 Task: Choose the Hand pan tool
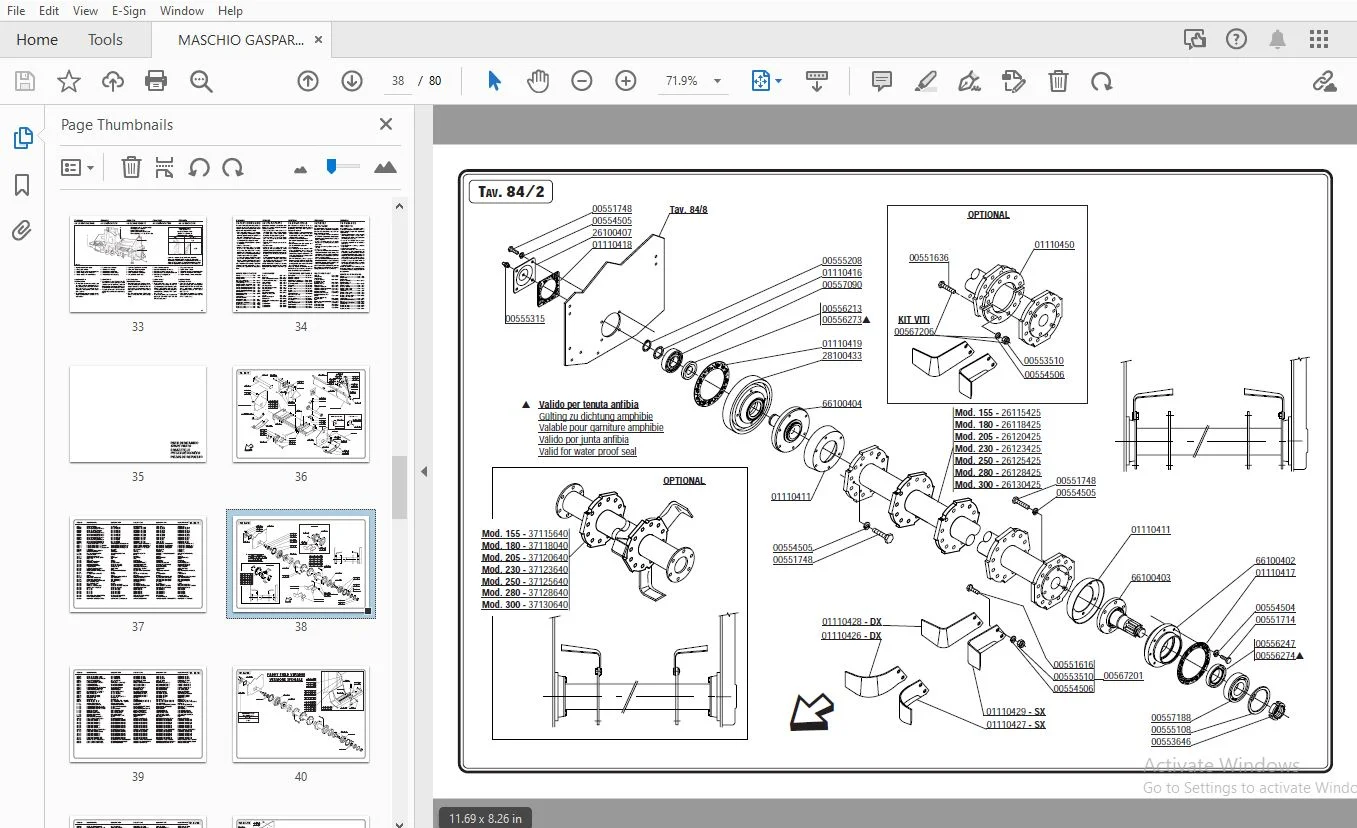538,81
